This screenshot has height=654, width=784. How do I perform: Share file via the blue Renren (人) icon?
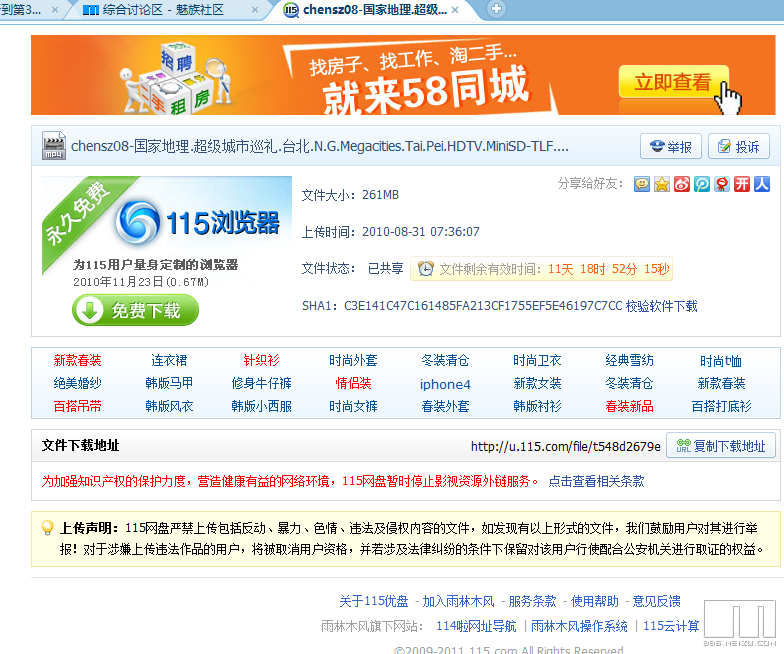point(762,184)
